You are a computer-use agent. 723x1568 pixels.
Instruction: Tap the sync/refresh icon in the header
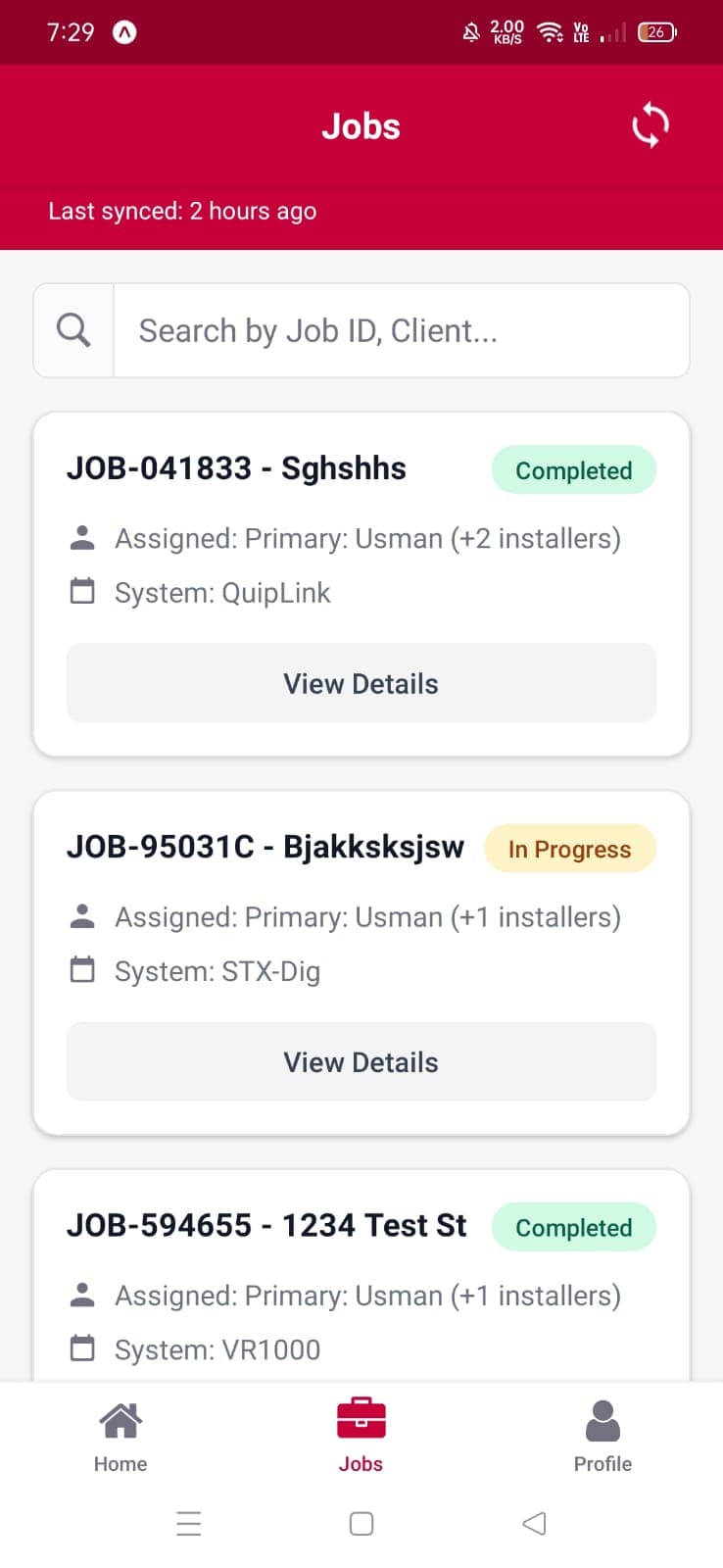650,125
